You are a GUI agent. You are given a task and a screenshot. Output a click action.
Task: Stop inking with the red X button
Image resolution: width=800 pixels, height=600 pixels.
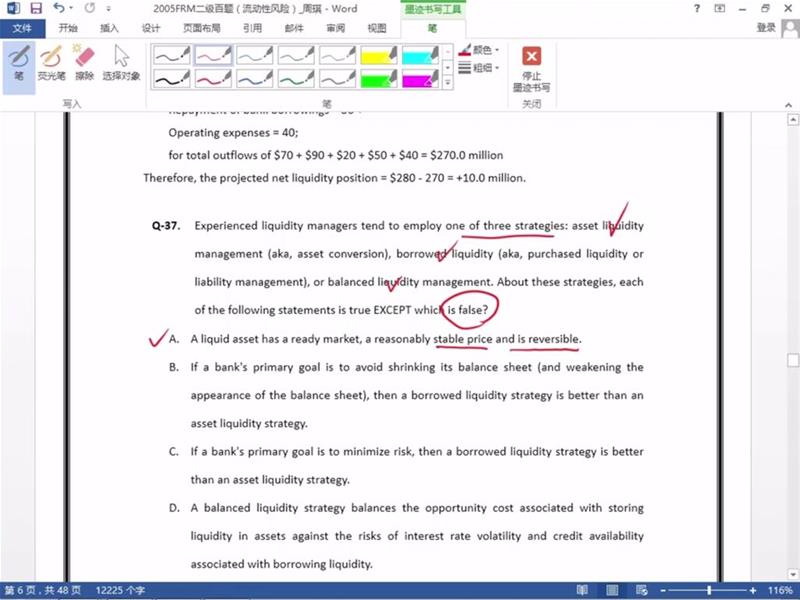click(x=531, y=68)
